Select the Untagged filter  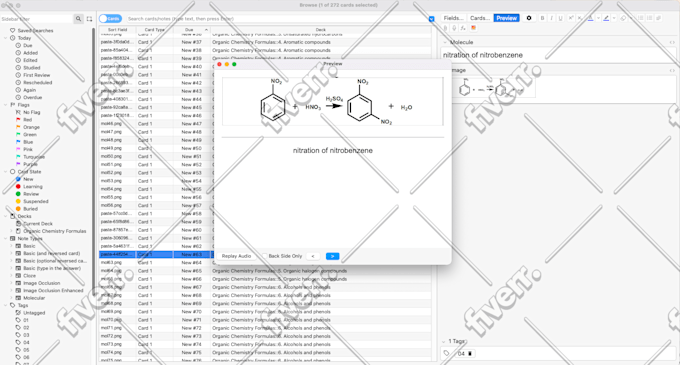[34, 313]
